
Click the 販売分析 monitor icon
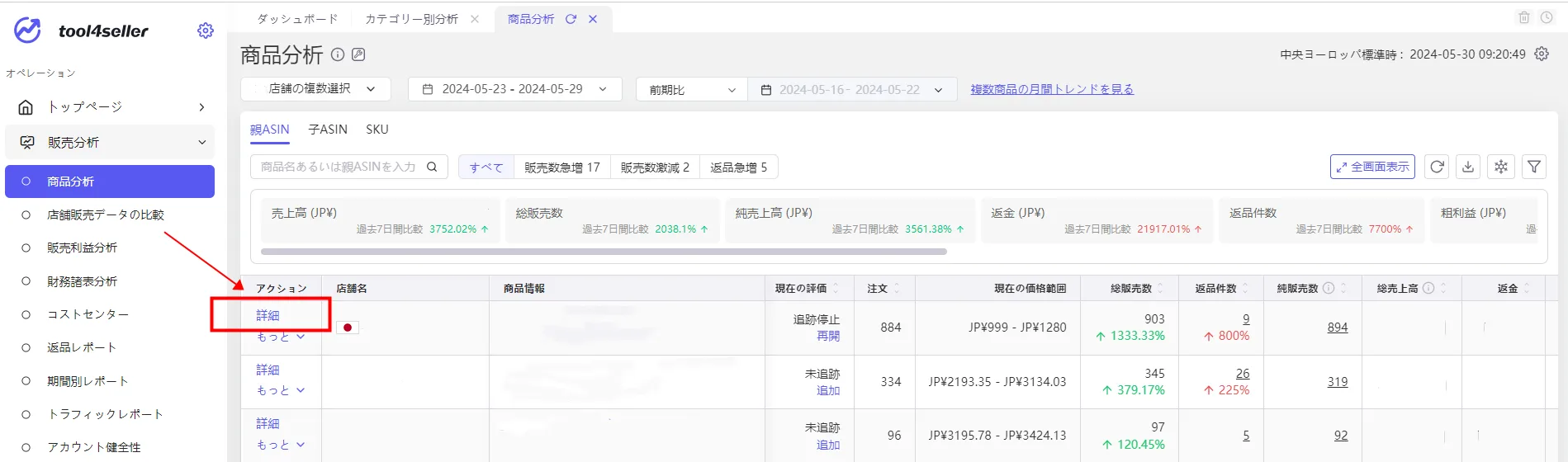point(27,142)
